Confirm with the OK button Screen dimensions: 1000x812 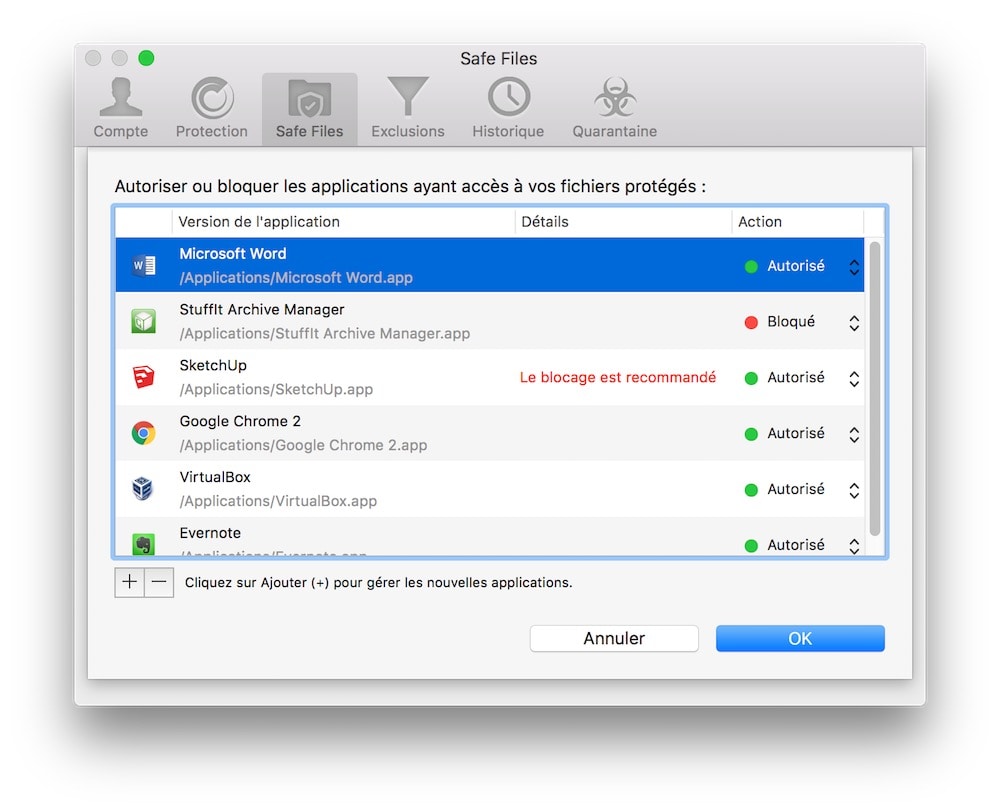(x=800, y=639)
